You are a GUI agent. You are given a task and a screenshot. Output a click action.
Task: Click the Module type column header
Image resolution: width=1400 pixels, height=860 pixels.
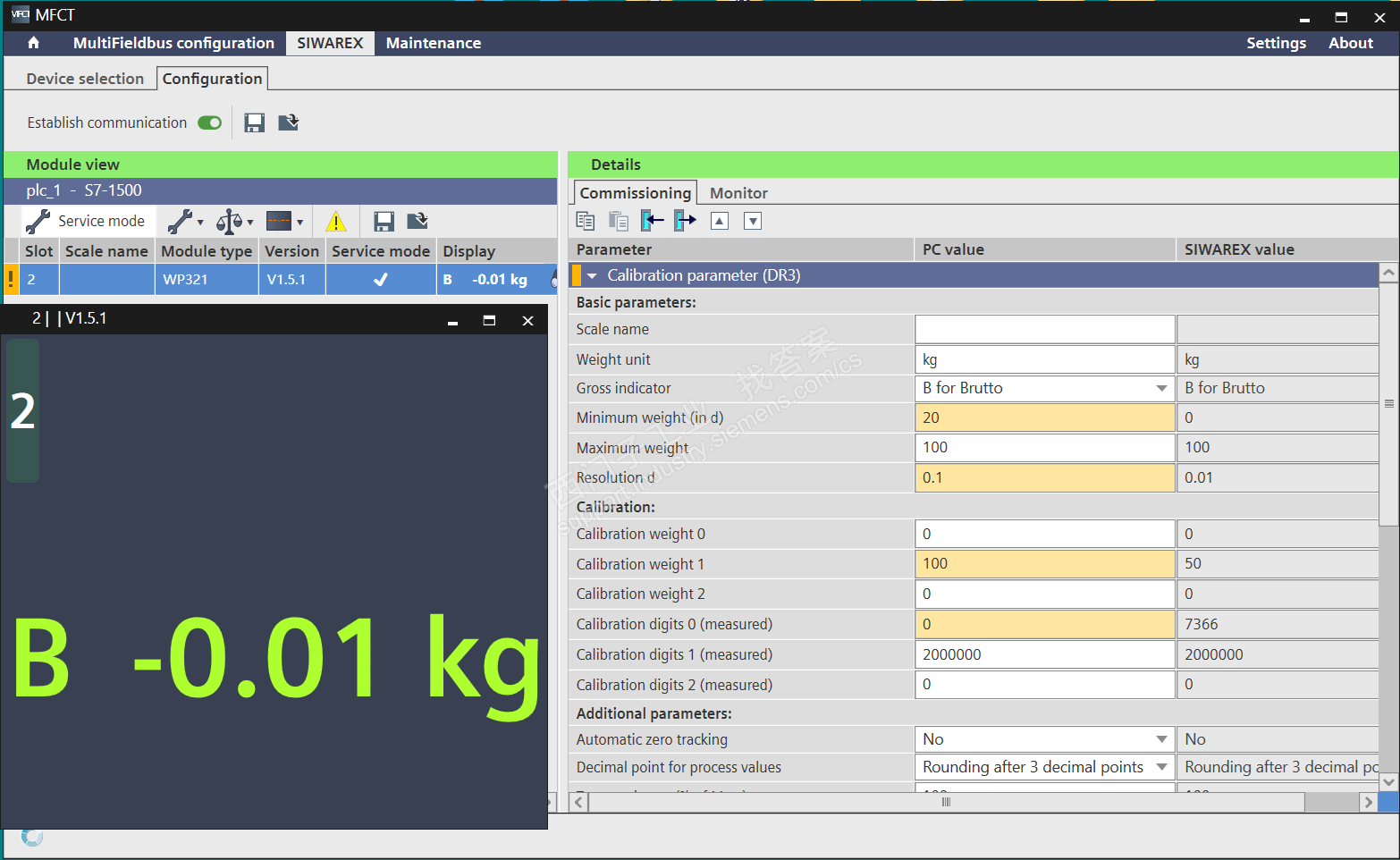point(207,251)
